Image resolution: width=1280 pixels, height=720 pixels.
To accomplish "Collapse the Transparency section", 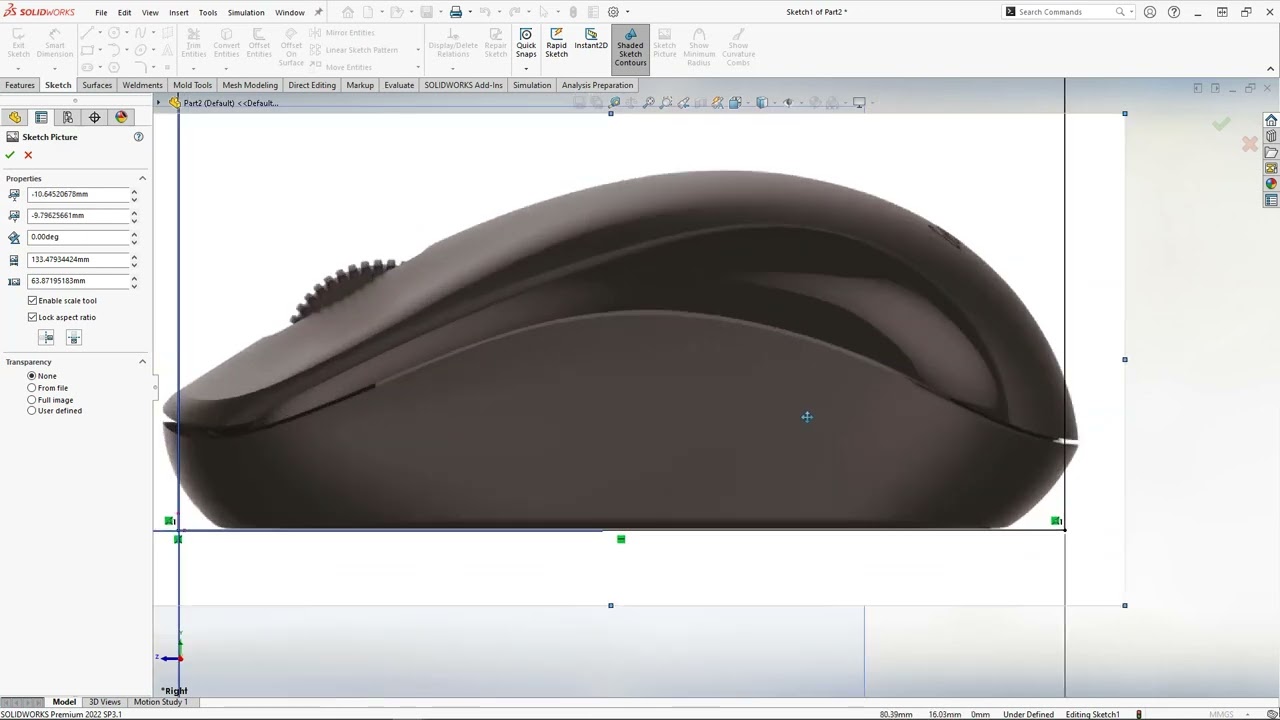I will [142, 362].
